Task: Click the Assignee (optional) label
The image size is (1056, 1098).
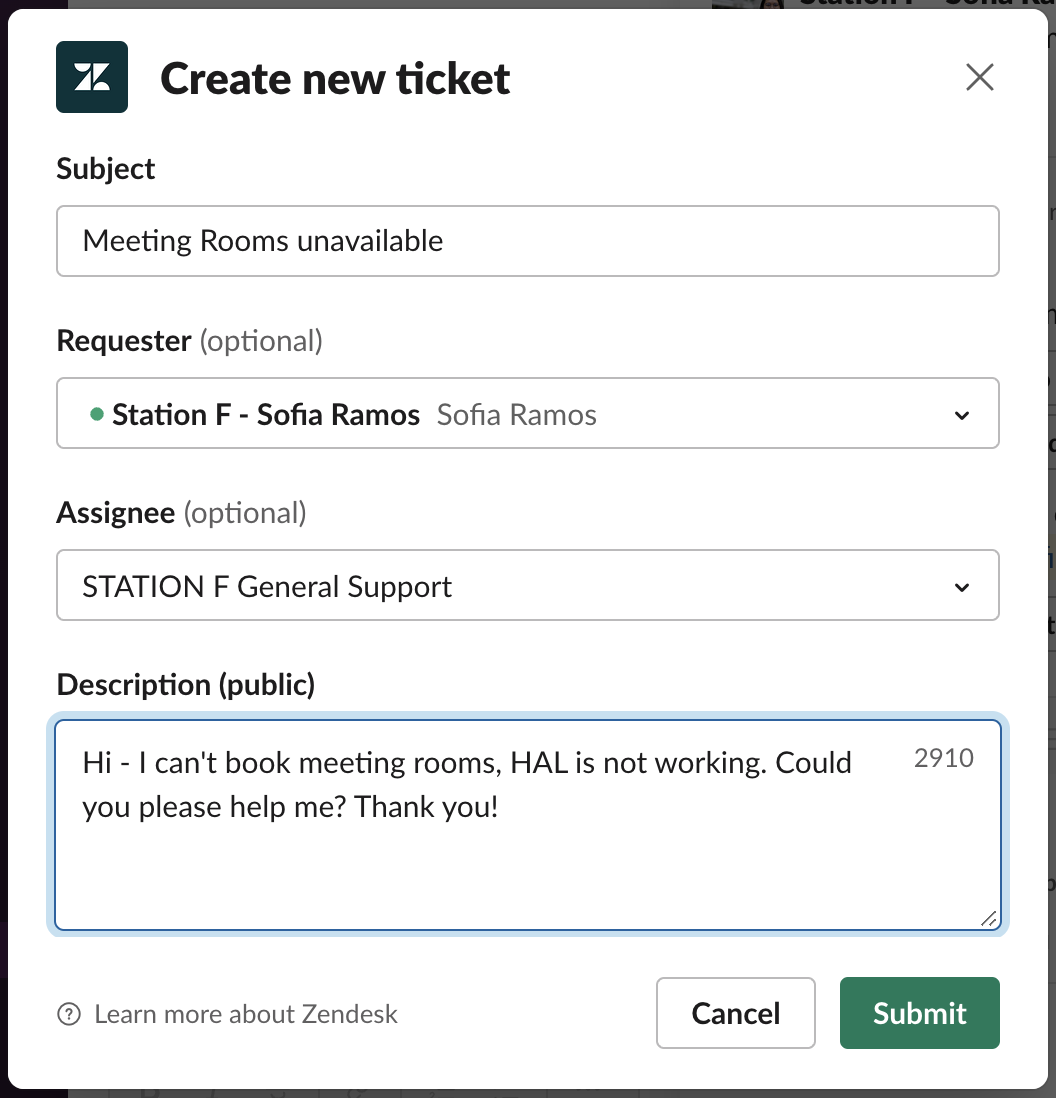Action: point(181,513)
